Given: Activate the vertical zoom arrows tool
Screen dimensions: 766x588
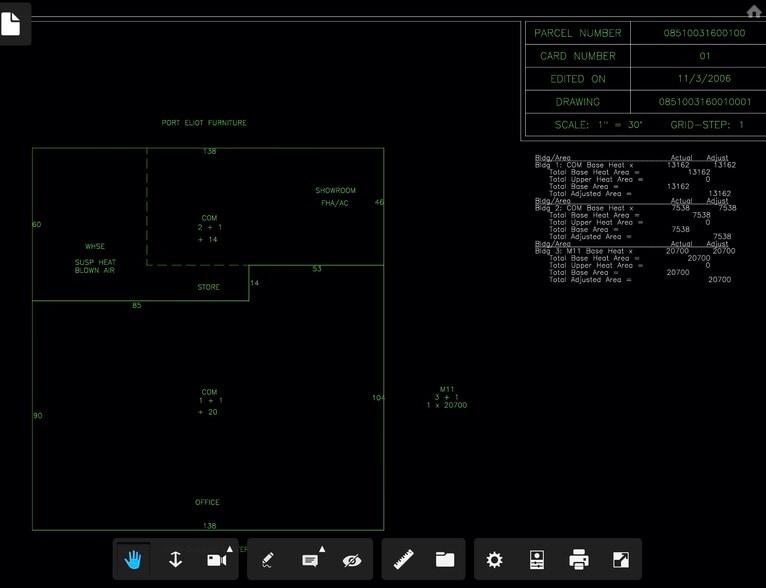Looking at the screenshot, I should (x=175, y=560).
